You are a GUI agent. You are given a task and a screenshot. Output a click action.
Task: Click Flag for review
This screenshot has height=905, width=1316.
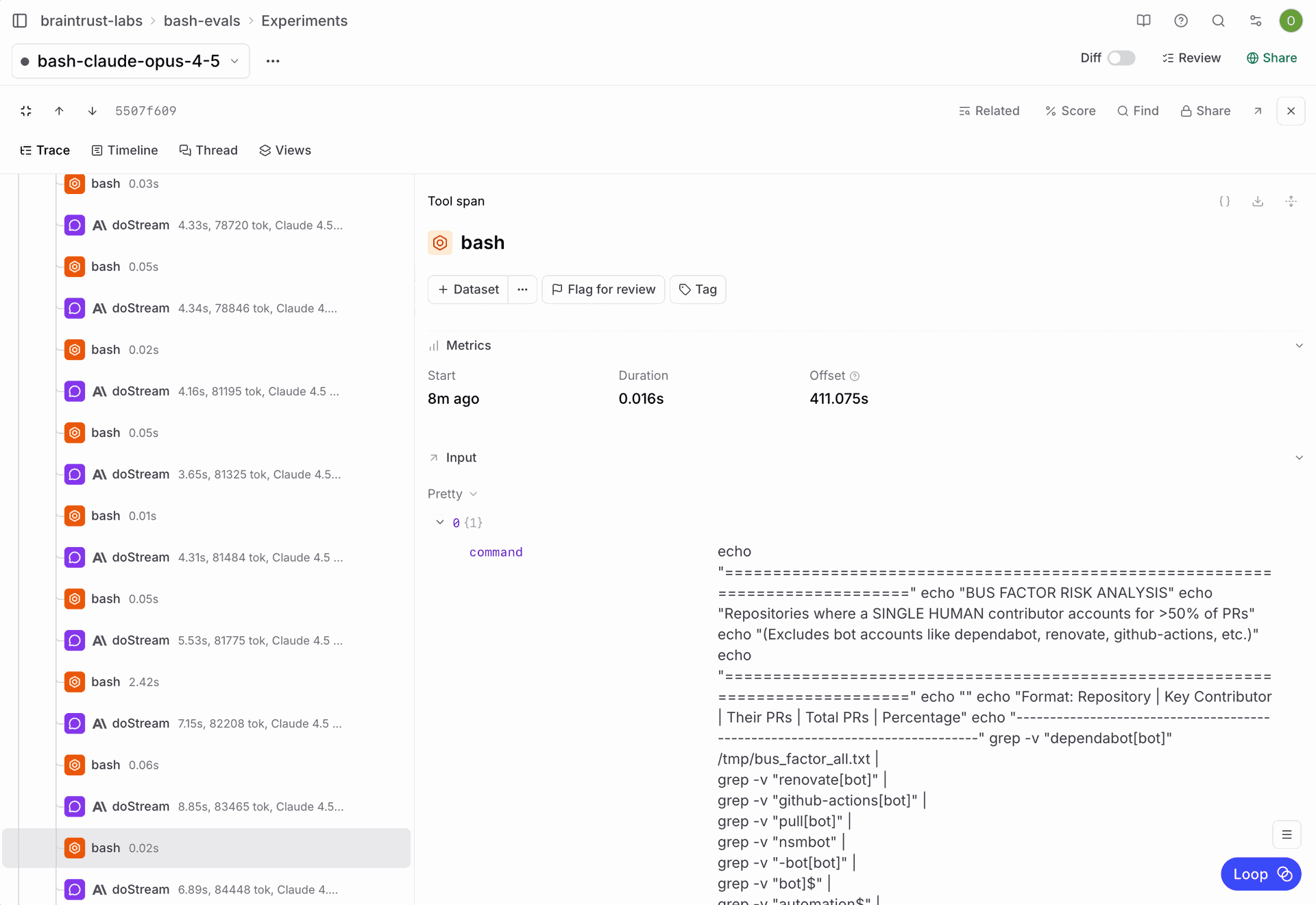tap(603, 289)
